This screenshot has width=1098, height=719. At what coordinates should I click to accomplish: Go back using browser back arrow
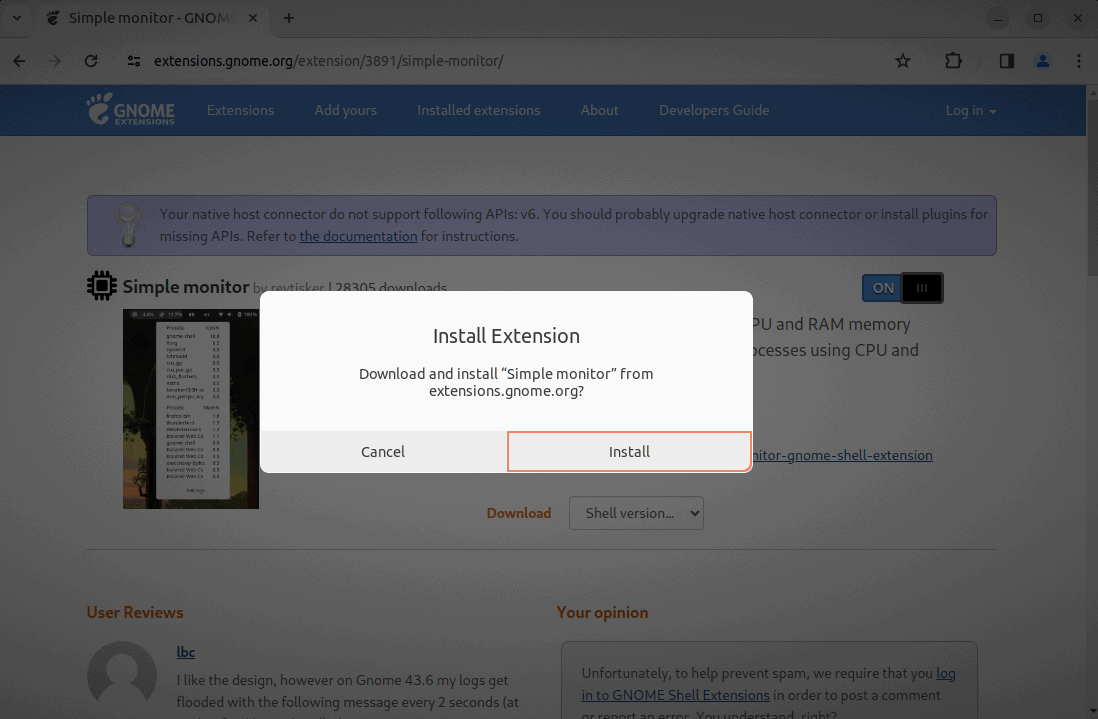click(x=19, y=61)
